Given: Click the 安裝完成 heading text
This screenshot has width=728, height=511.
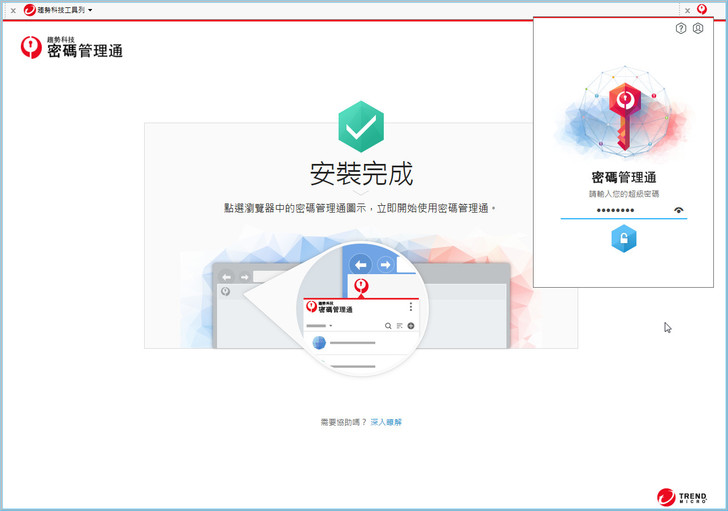Looking at the screenshot, I should click(x=362, y=174).
